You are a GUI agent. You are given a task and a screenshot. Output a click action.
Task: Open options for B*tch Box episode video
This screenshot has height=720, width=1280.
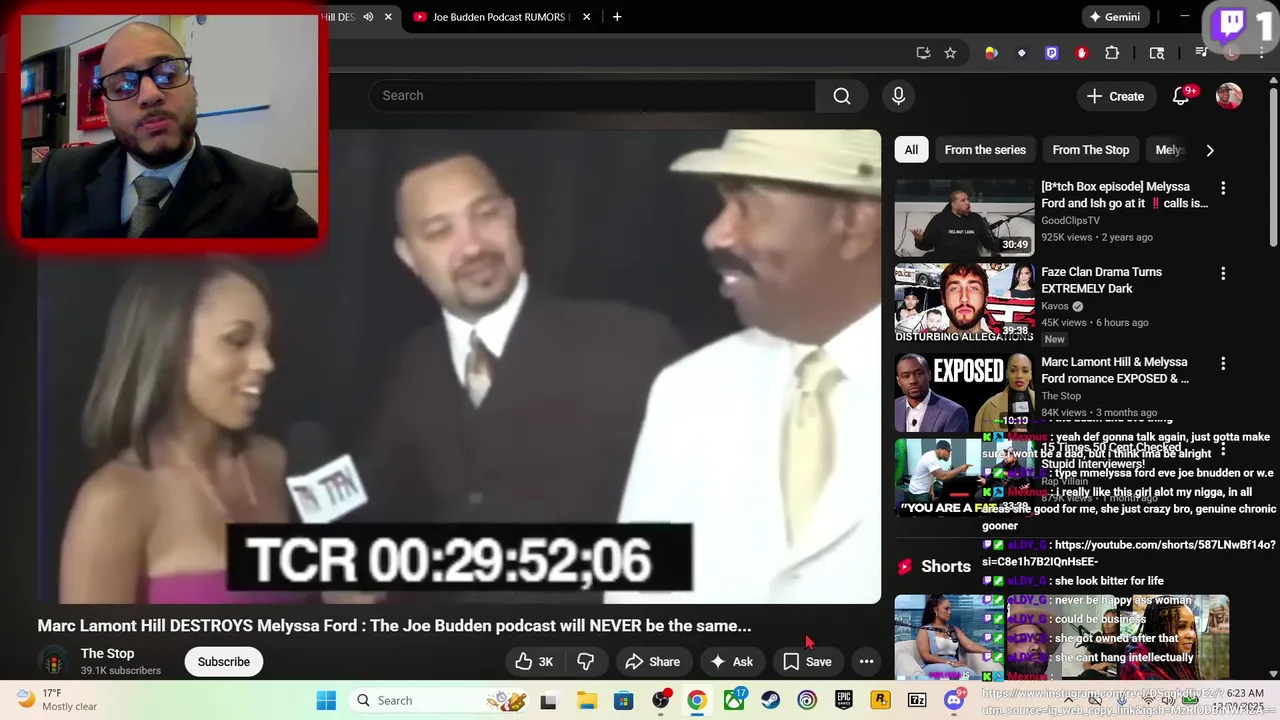click(1223, 188)
